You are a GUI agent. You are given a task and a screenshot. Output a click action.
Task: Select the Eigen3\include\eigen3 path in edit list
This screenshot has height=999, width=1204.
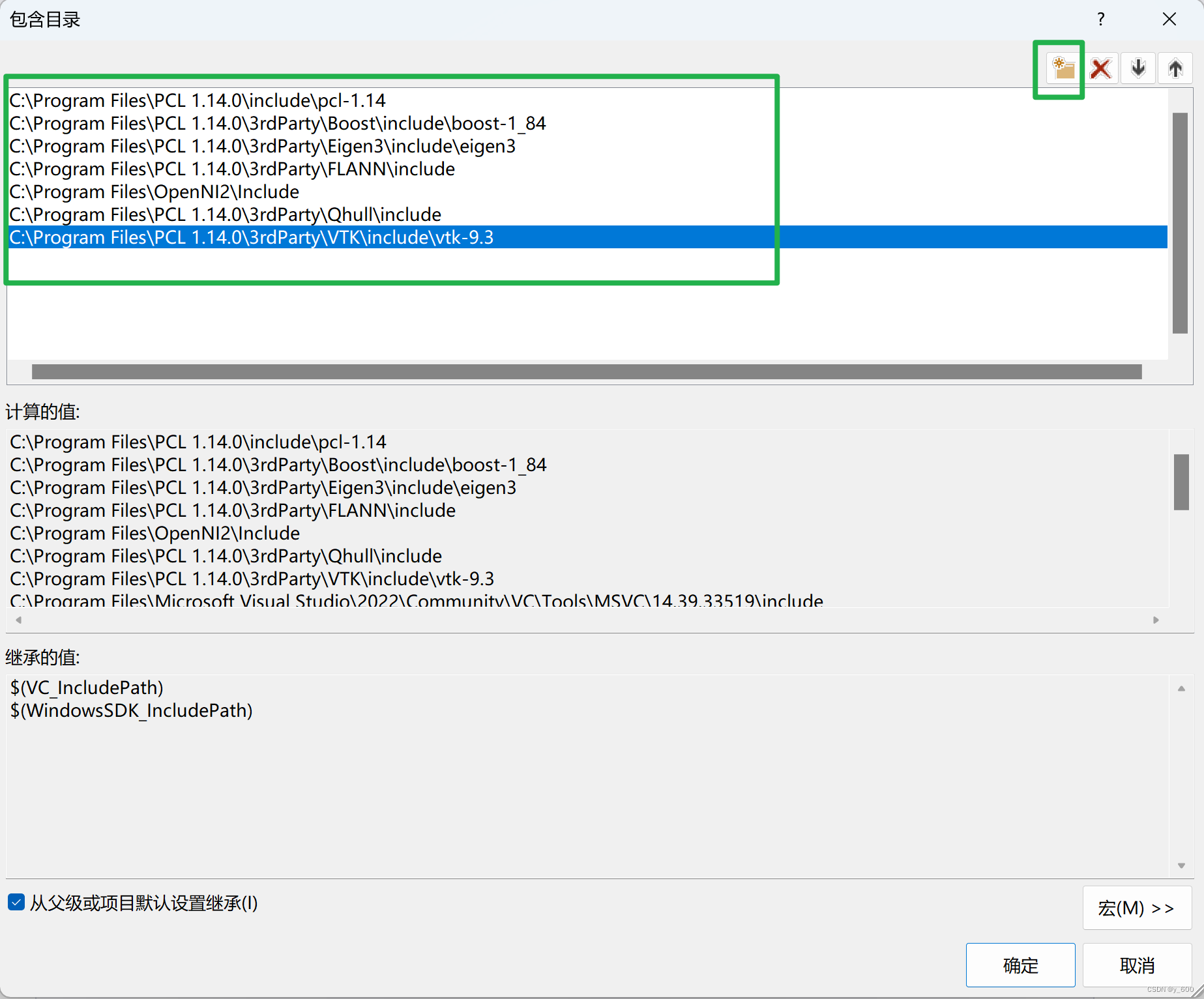[263, 146]
